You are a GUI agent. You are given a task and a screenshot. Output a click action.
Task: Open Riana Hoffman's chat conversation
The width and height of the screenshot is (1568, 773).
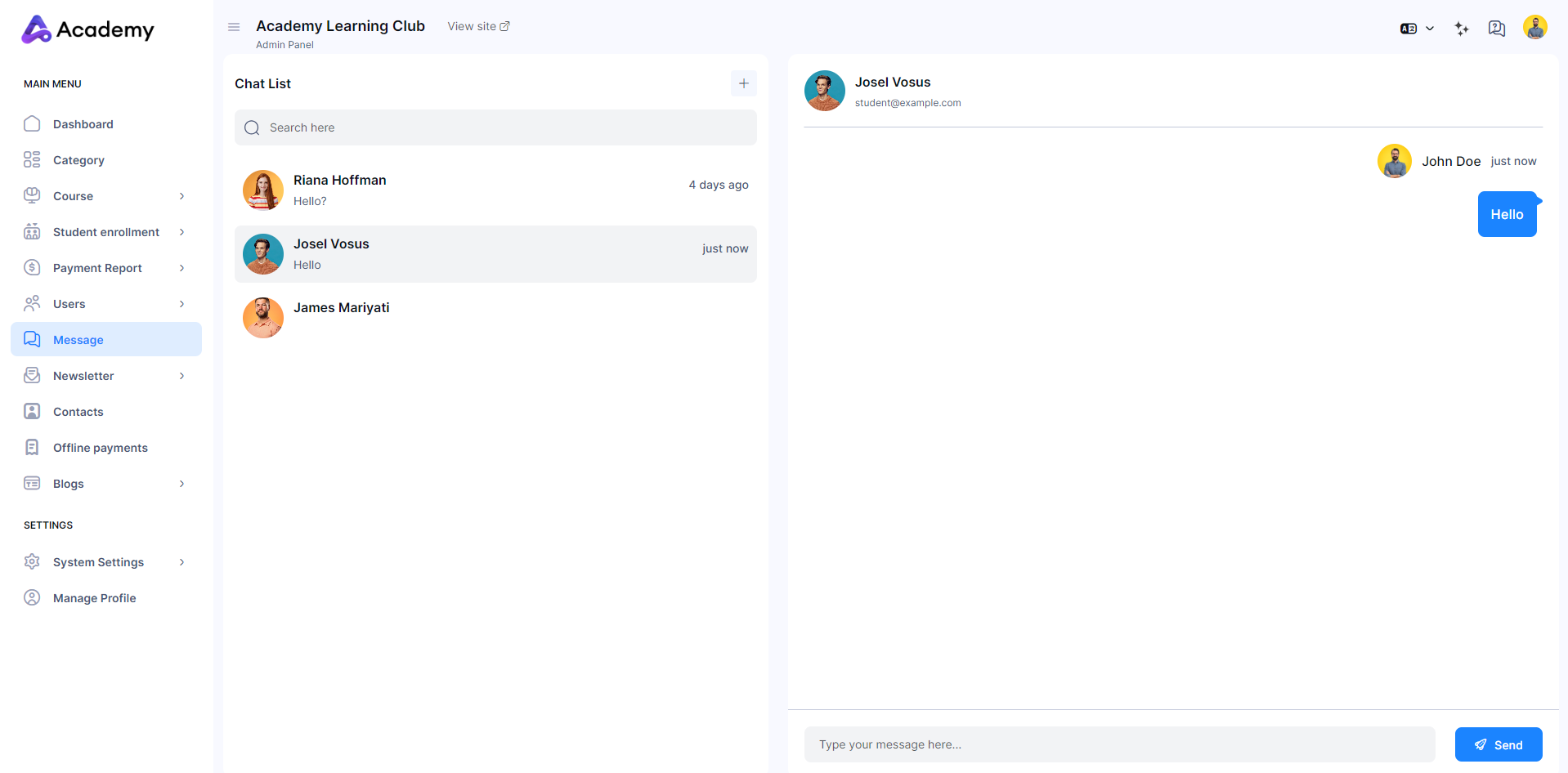point(495,190)
